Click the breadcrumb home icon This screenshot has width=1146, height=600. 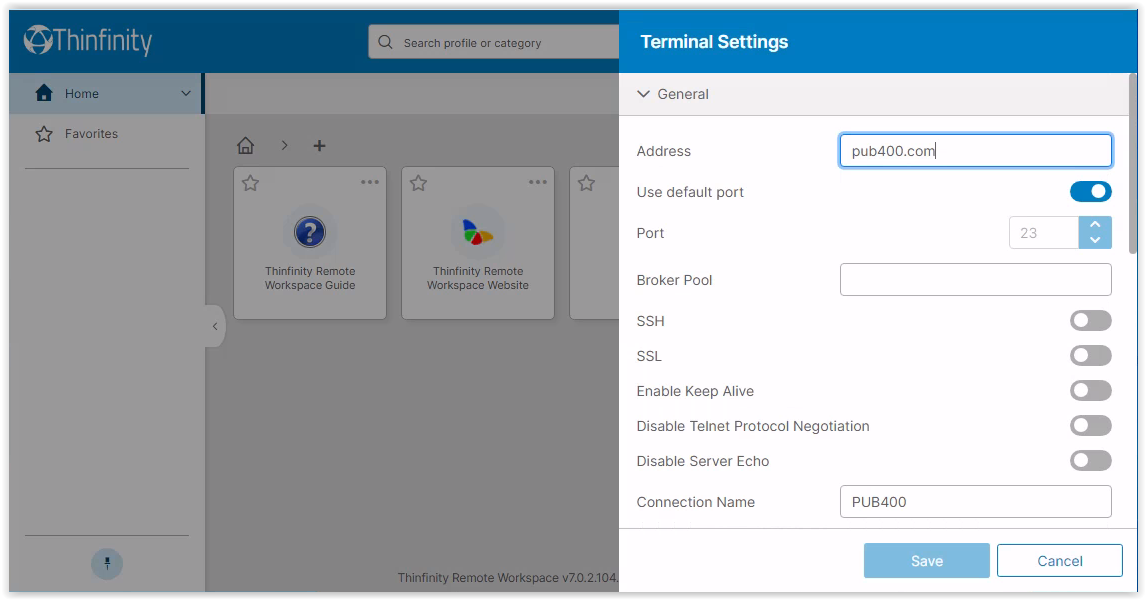click(x=246, y=145)
